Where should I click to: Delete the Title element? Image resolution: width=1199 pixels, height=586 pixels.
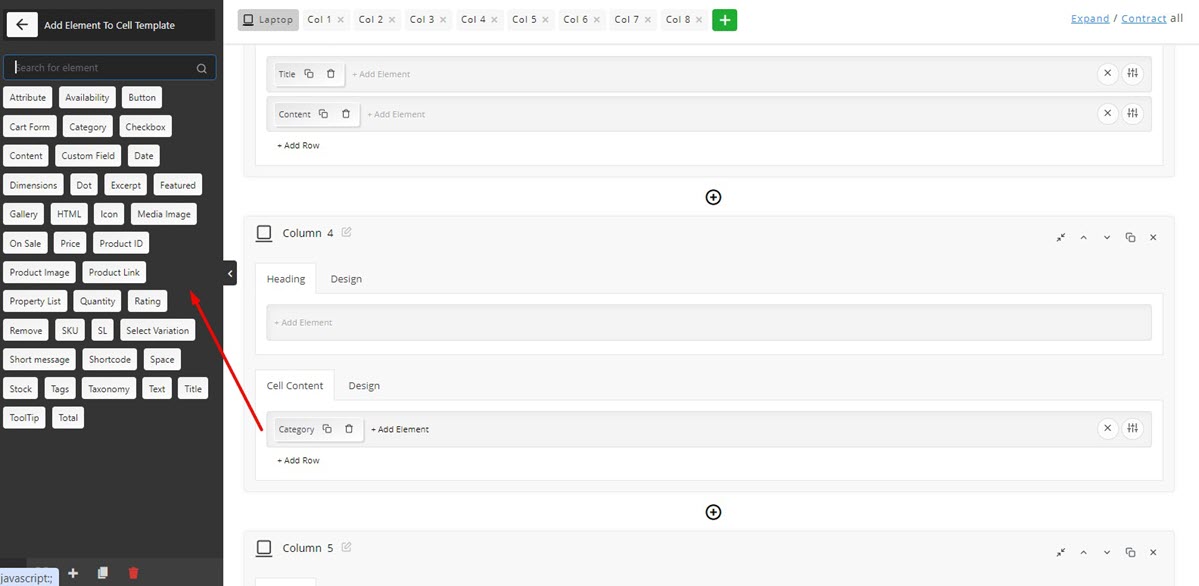(330, 74)
